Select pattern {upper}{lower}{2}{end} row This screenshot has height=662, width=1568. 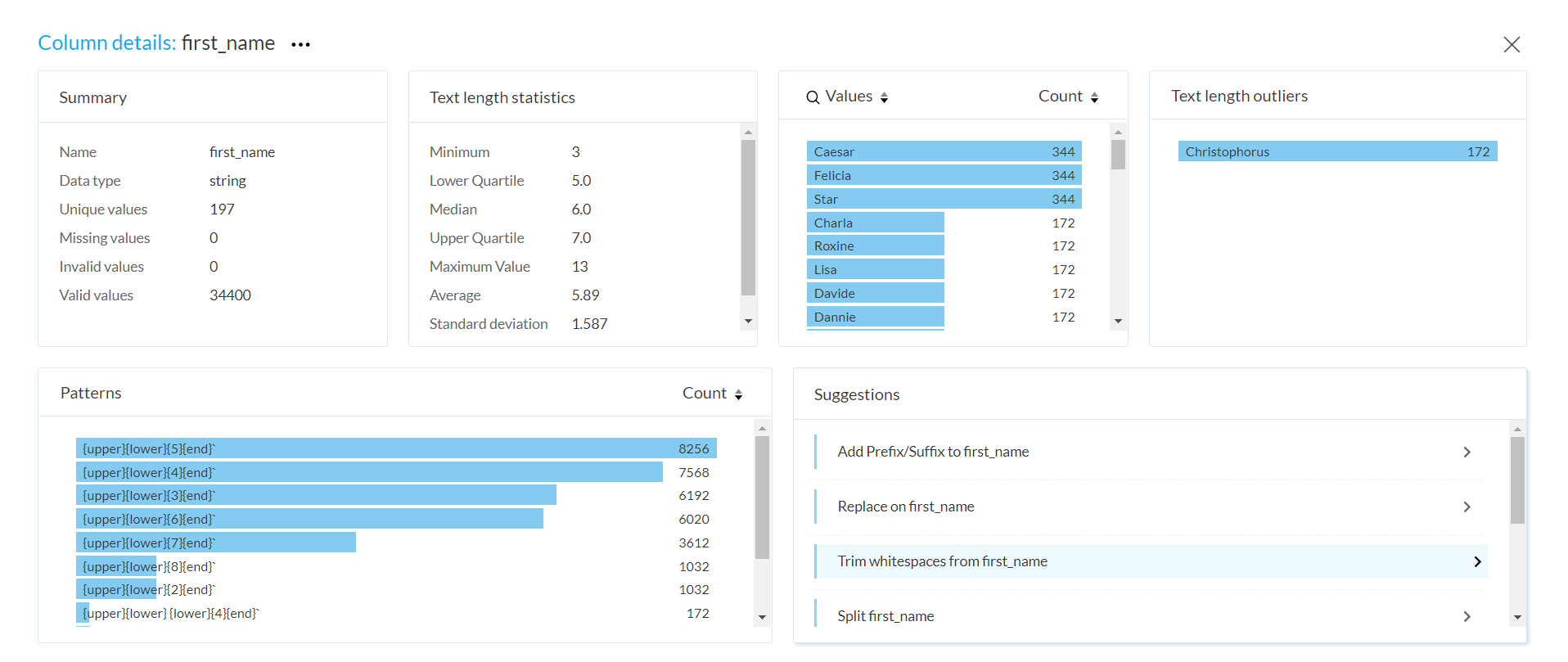click(x=396, y=589)
